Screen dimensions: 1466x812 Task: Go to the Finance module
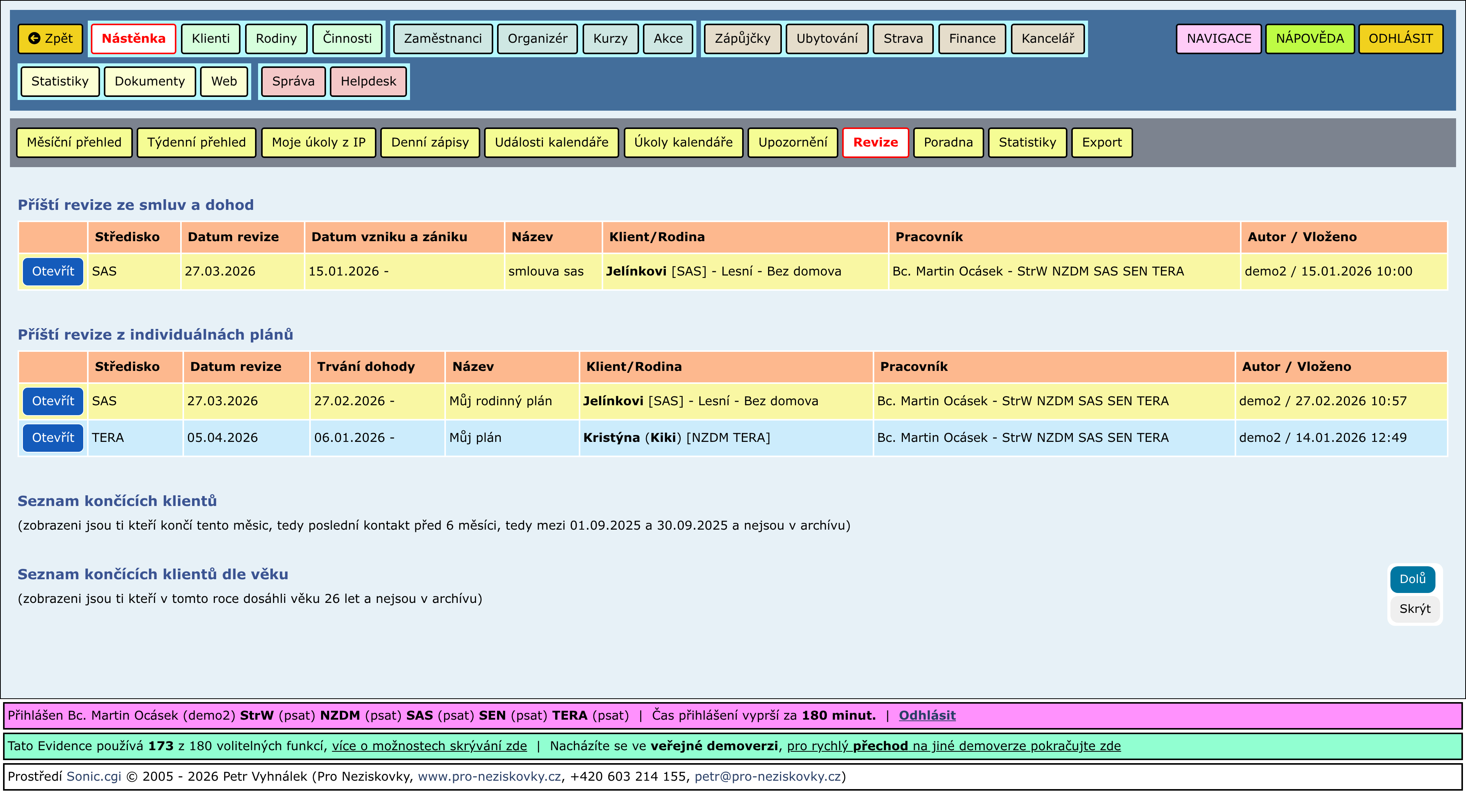point(972,39)
